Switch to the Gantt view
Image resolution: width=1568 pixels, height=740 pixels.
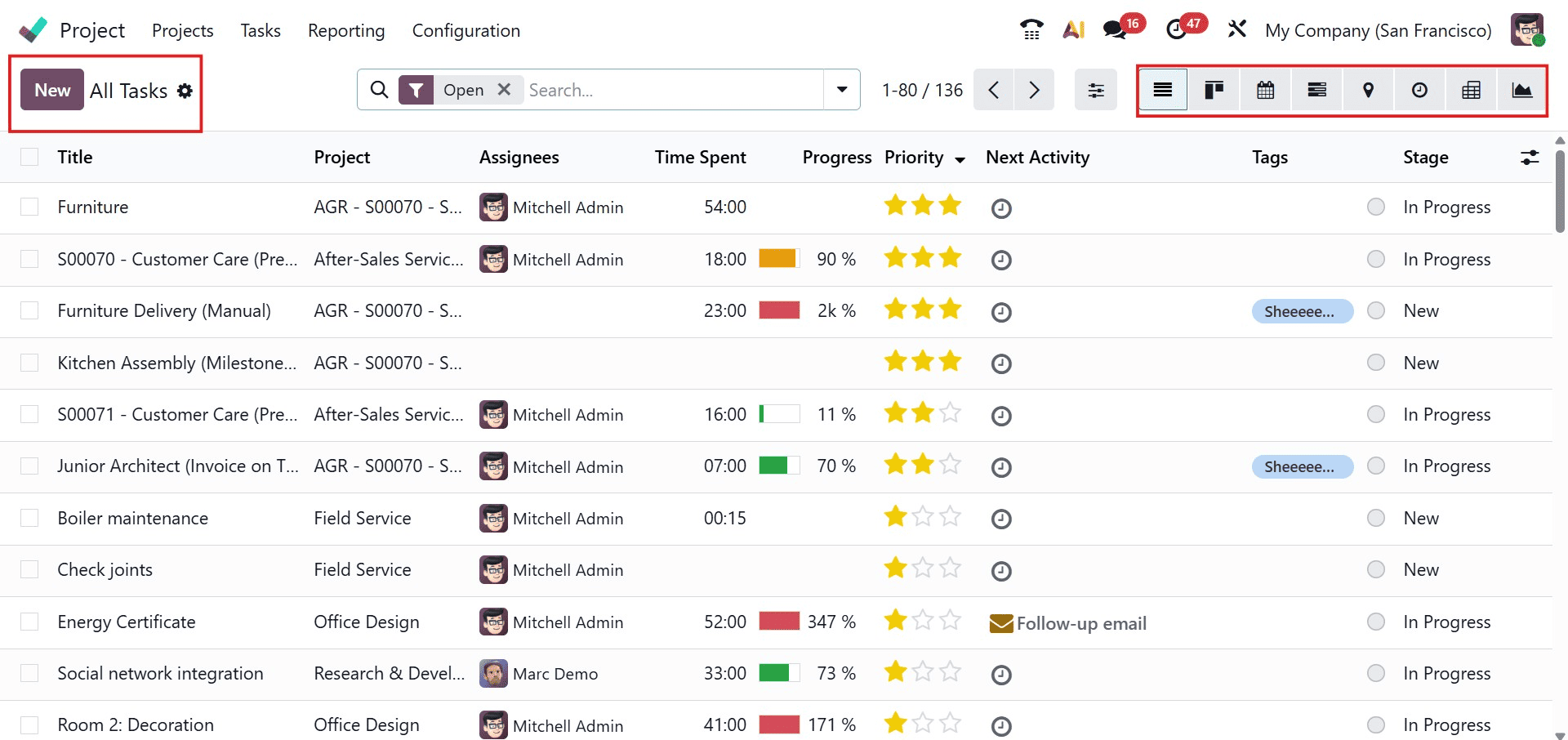[x=1316, y=90]
